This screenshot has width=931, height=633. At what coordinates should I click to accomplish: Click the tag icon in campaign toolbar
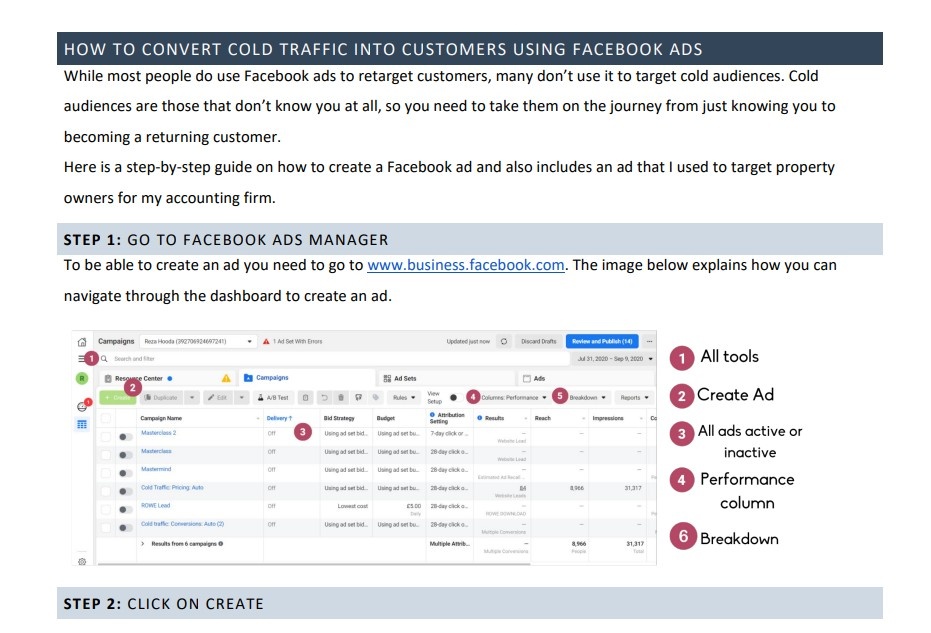tap(376, 397)
